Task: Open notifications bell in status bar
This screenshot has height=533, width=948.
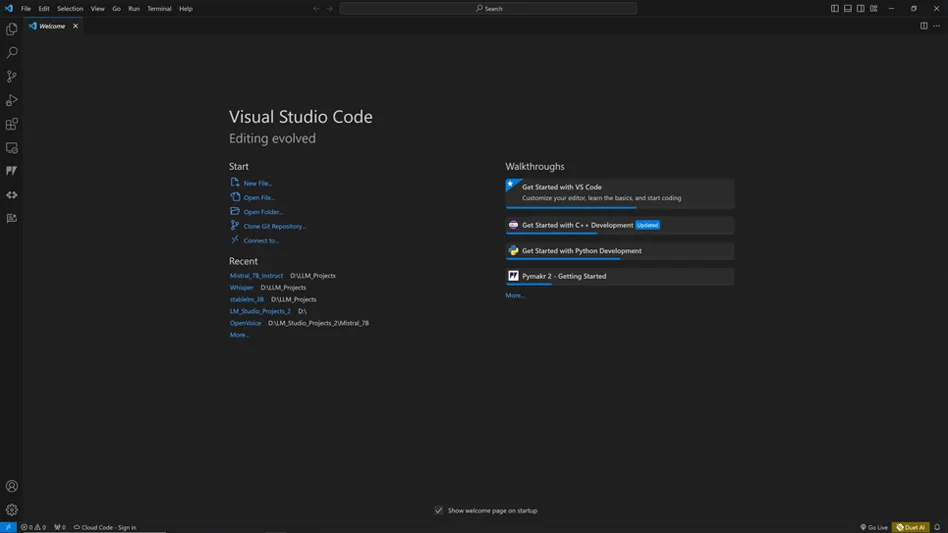Action: click(937, 527)
